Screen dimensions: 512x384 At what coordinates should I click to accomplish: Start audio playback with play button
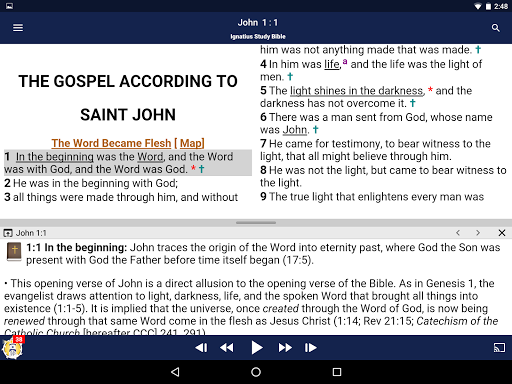pyautogui.click(x=256, y=348)
